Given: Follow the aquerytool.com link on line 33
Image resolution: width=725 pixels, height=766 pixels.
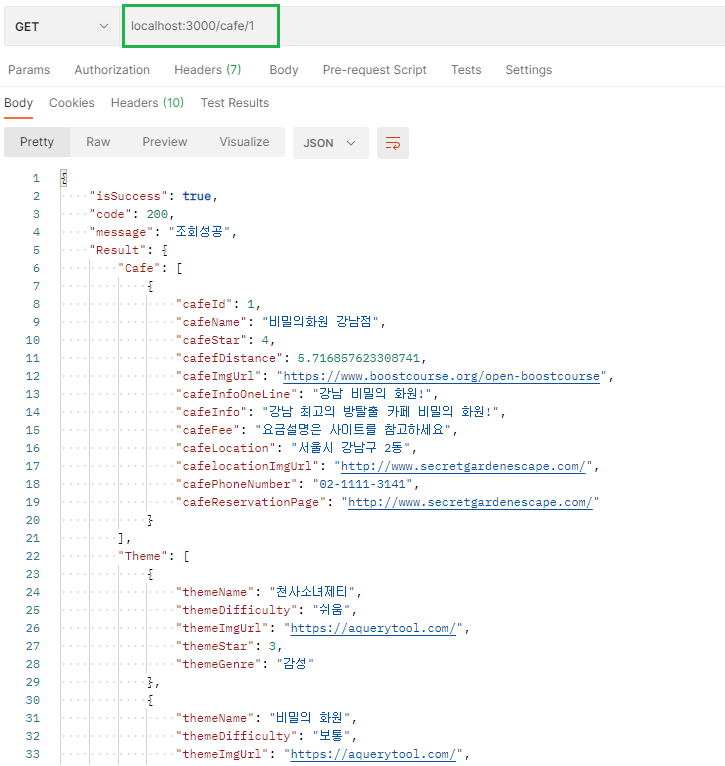Looking at the screenshot, I should point(373,754).
